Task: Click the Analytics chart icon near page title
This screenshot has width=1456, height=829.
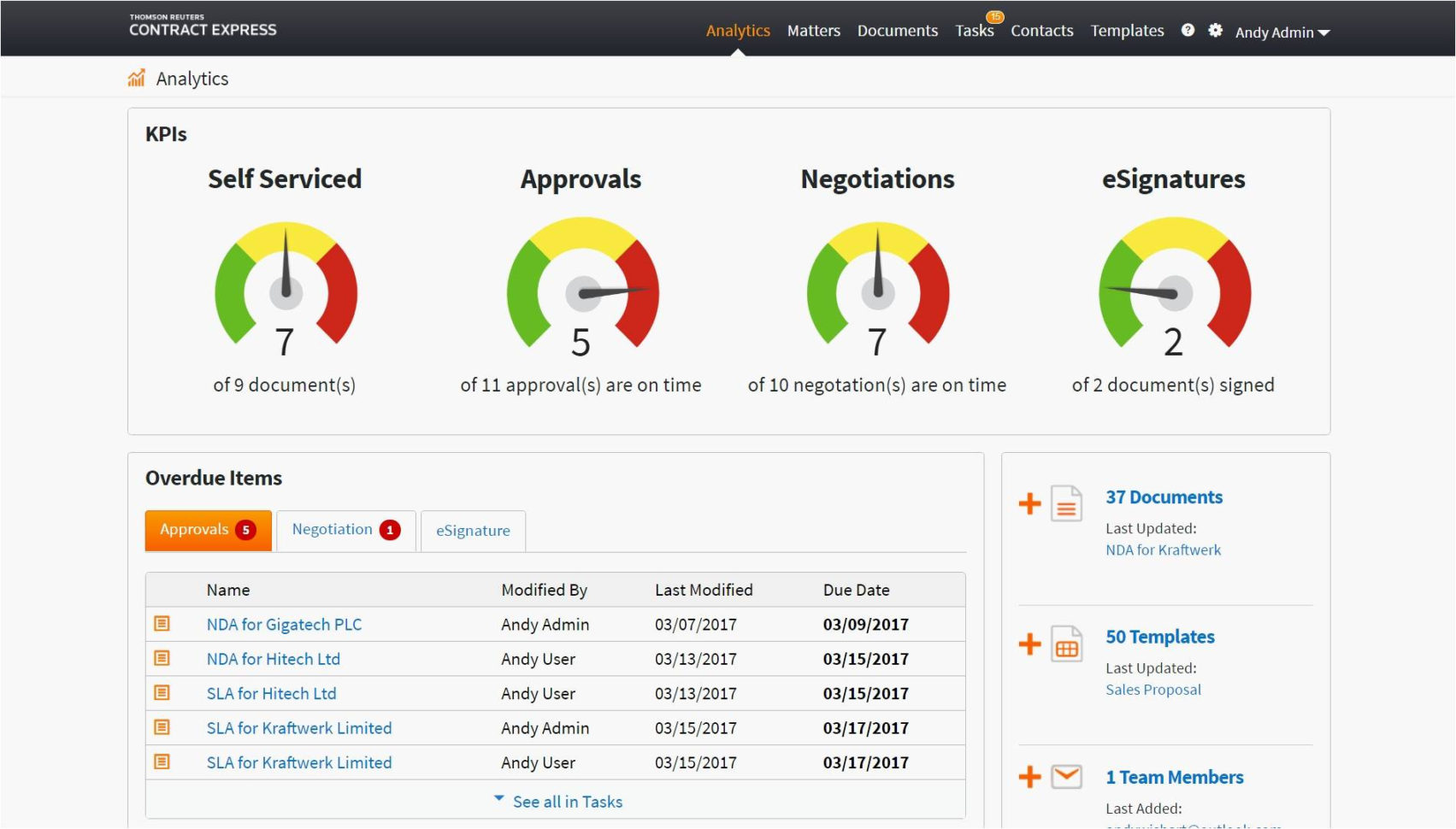Action: click(x=137, y=77)
